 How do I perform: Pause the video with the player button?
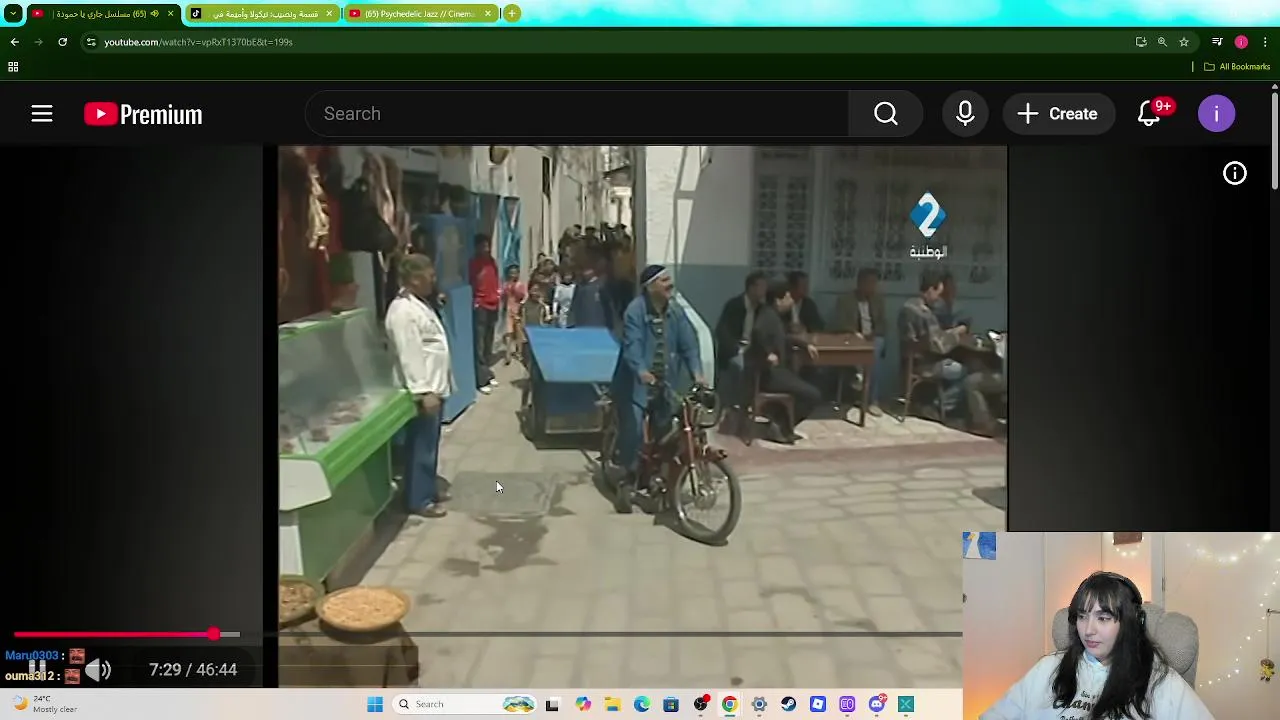pyautogui.click(x=37, y=669)
